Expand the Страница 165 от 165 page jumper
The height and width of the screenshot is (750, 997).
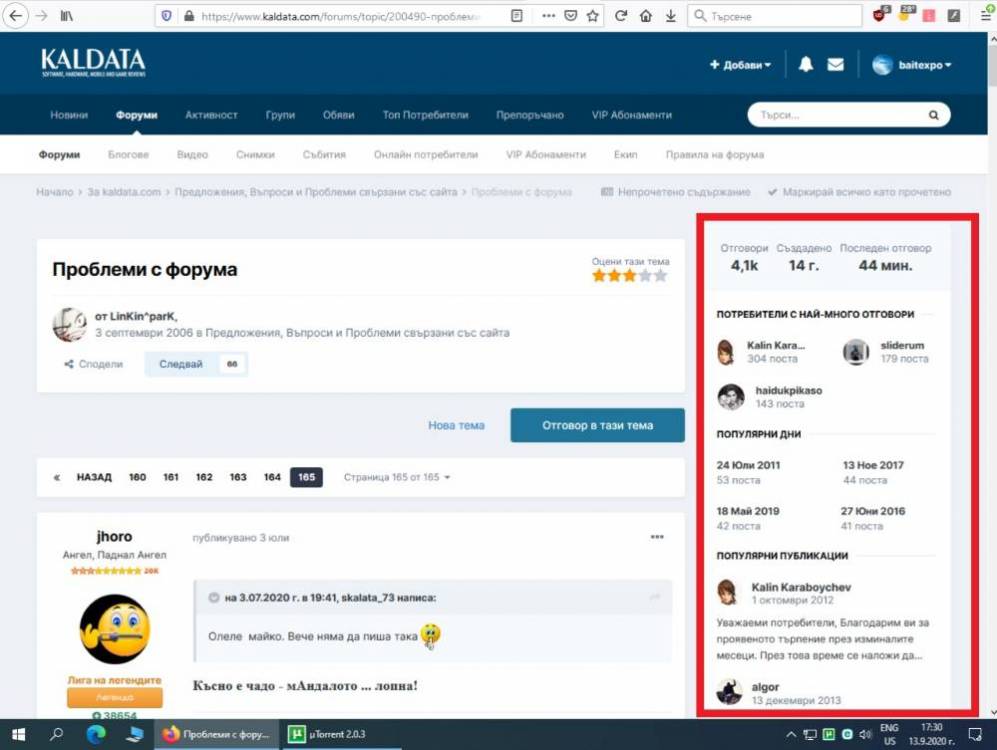(x=397, y=477)
